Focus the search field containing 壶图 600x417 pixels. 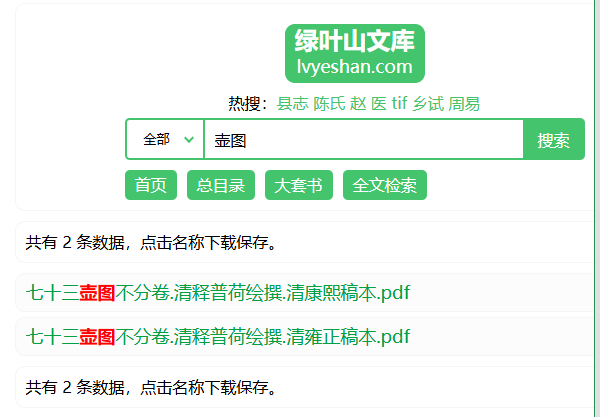tap(364, 139)
